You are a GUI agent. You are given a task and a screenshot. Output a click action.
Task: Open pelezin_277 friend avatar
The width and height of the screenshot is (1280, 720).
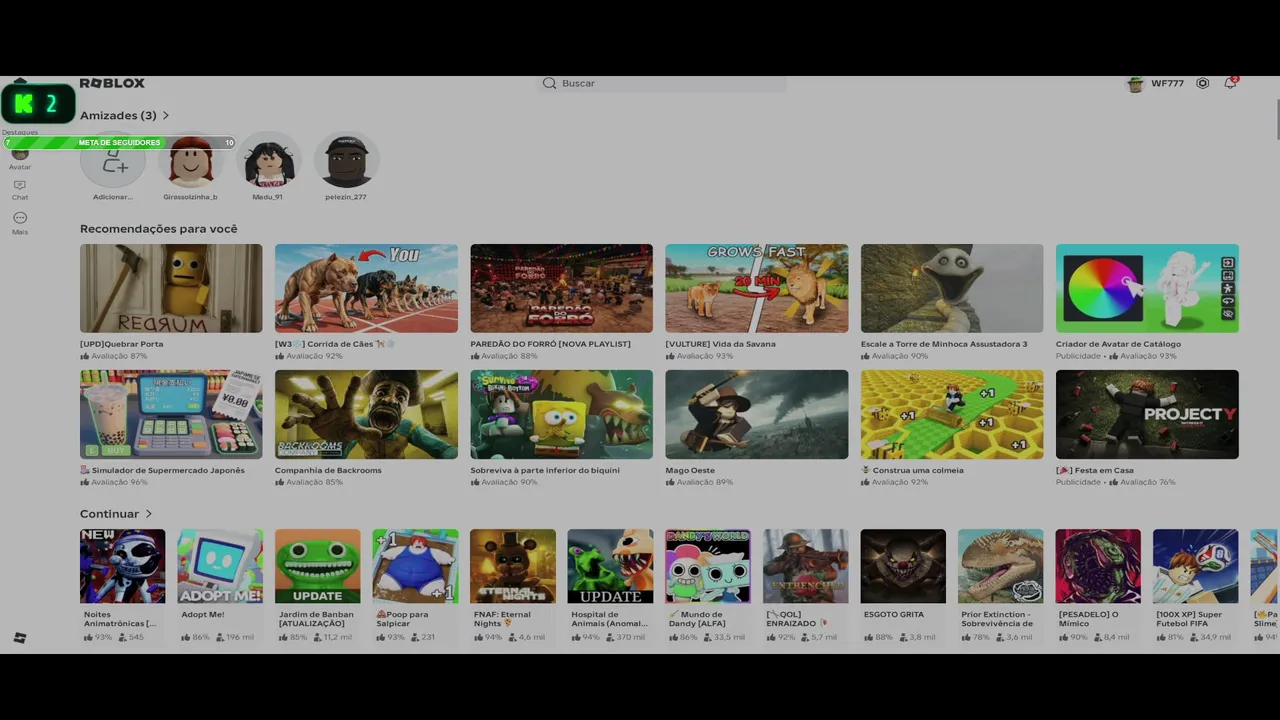pyautogui.click(x=347, y=160)
